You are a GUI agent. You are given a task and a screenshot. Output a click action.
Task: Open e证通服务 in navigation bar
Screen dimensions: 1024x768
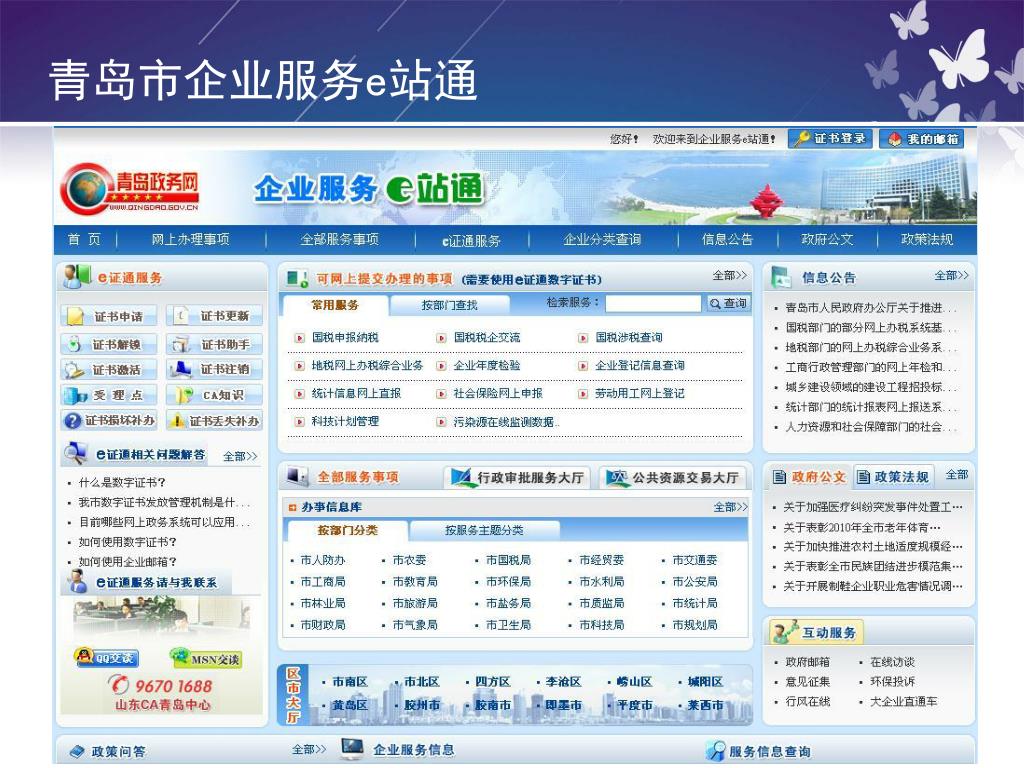pos(471,241)
